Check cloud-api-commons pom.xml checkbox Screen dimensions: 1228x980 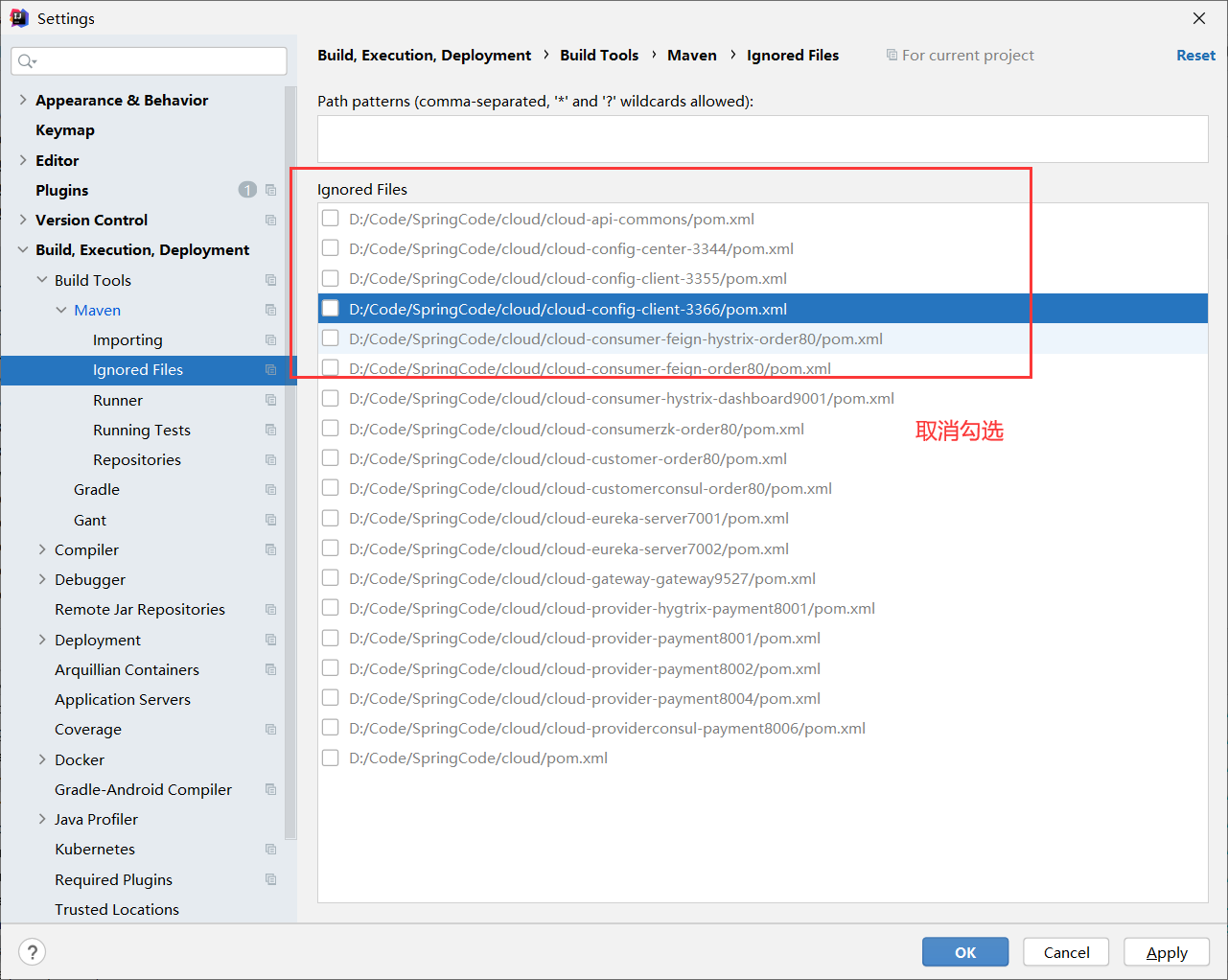pyautogui.click(x=331, y=219)
